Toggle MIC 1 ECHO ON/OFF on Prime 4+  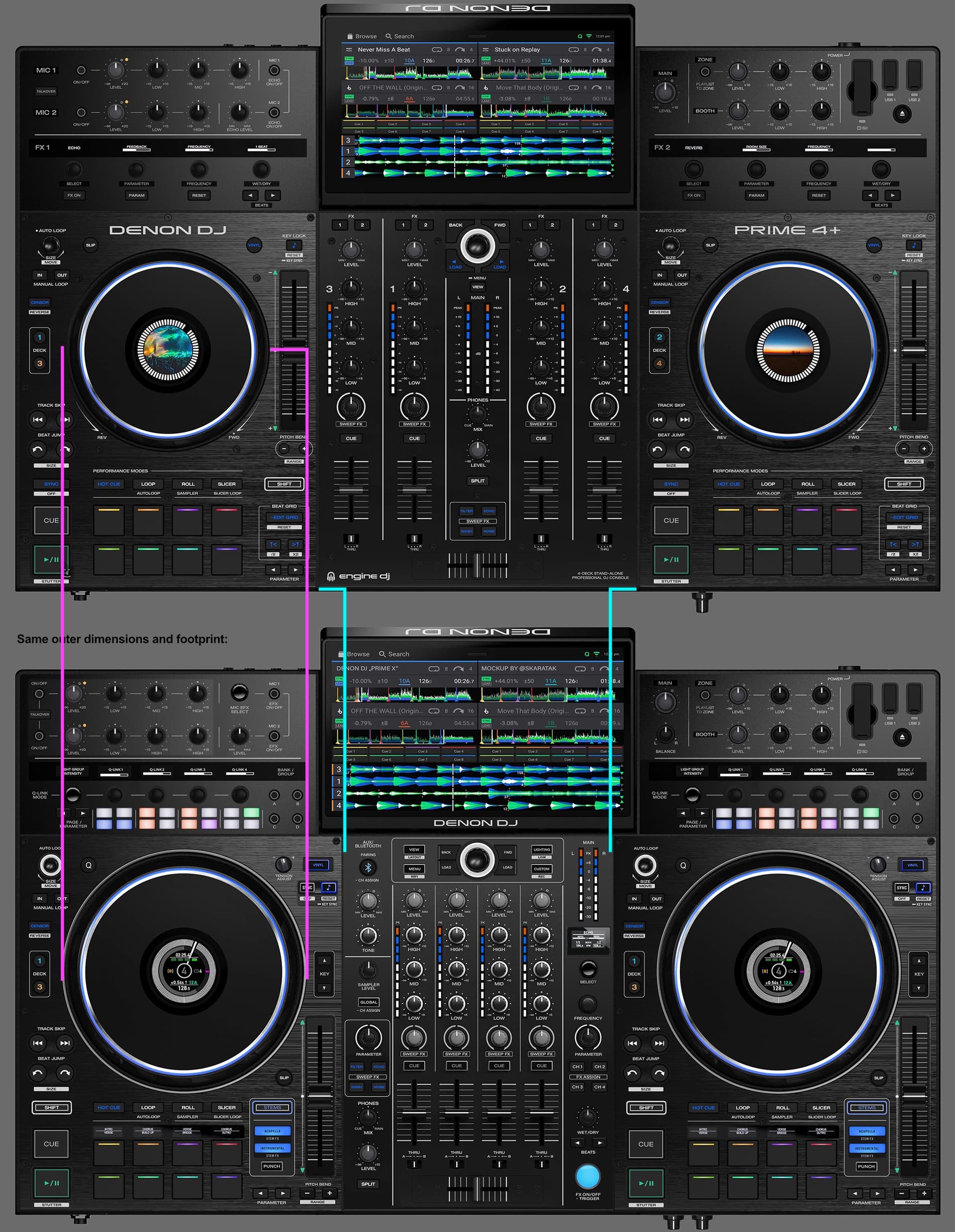pos(274,71)
